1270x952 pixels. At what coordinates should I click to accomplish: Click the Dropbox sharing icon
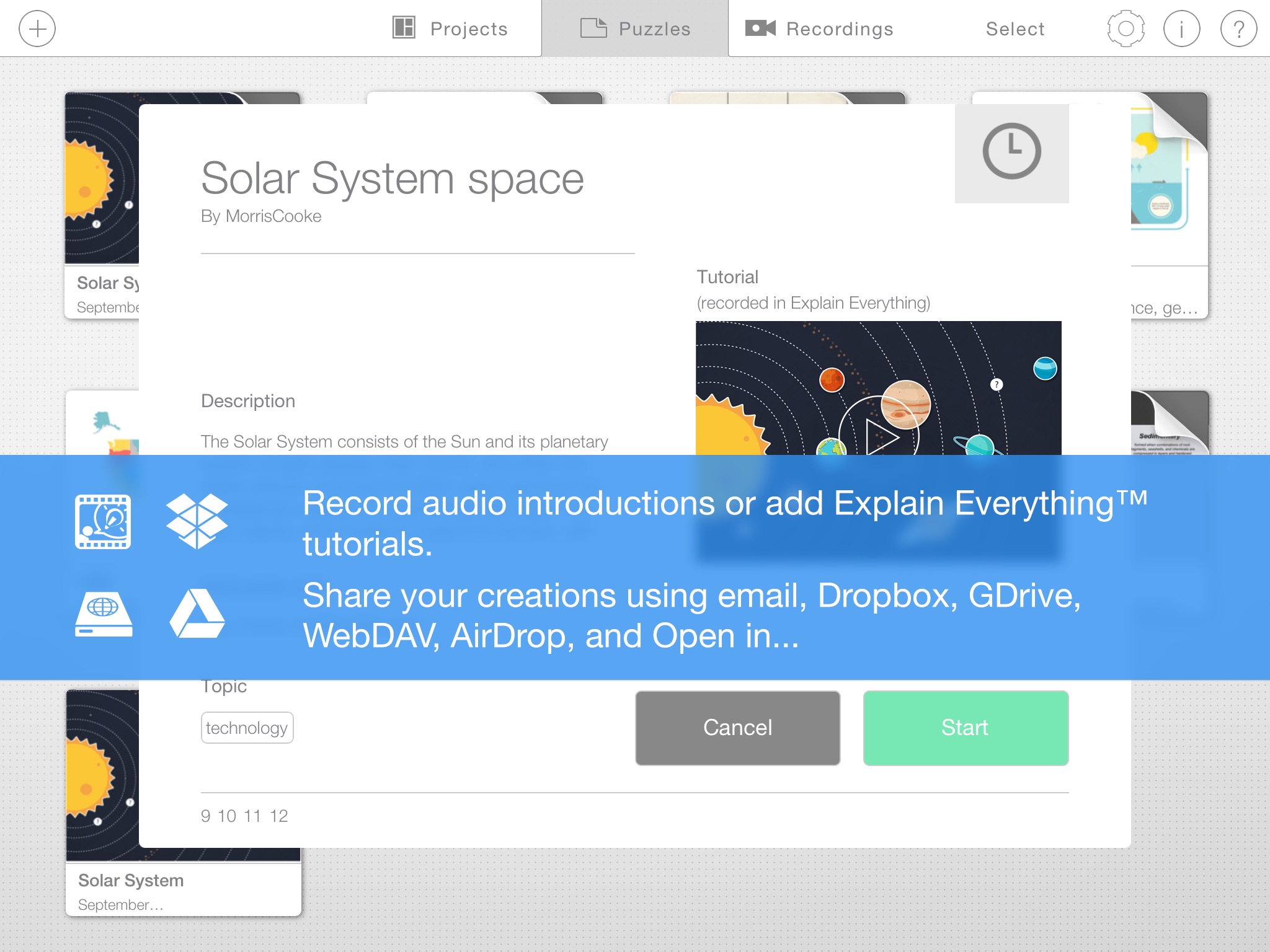tap(196, 520)
